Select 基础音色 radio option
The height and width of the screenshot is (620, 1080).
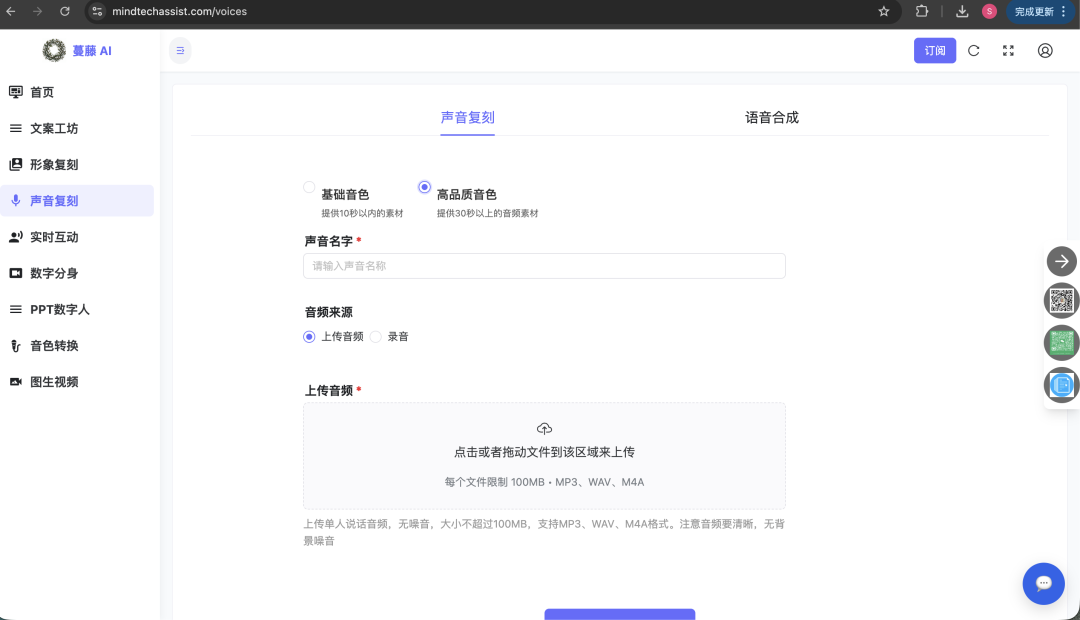pyautogui.click(x=309, y=187)
